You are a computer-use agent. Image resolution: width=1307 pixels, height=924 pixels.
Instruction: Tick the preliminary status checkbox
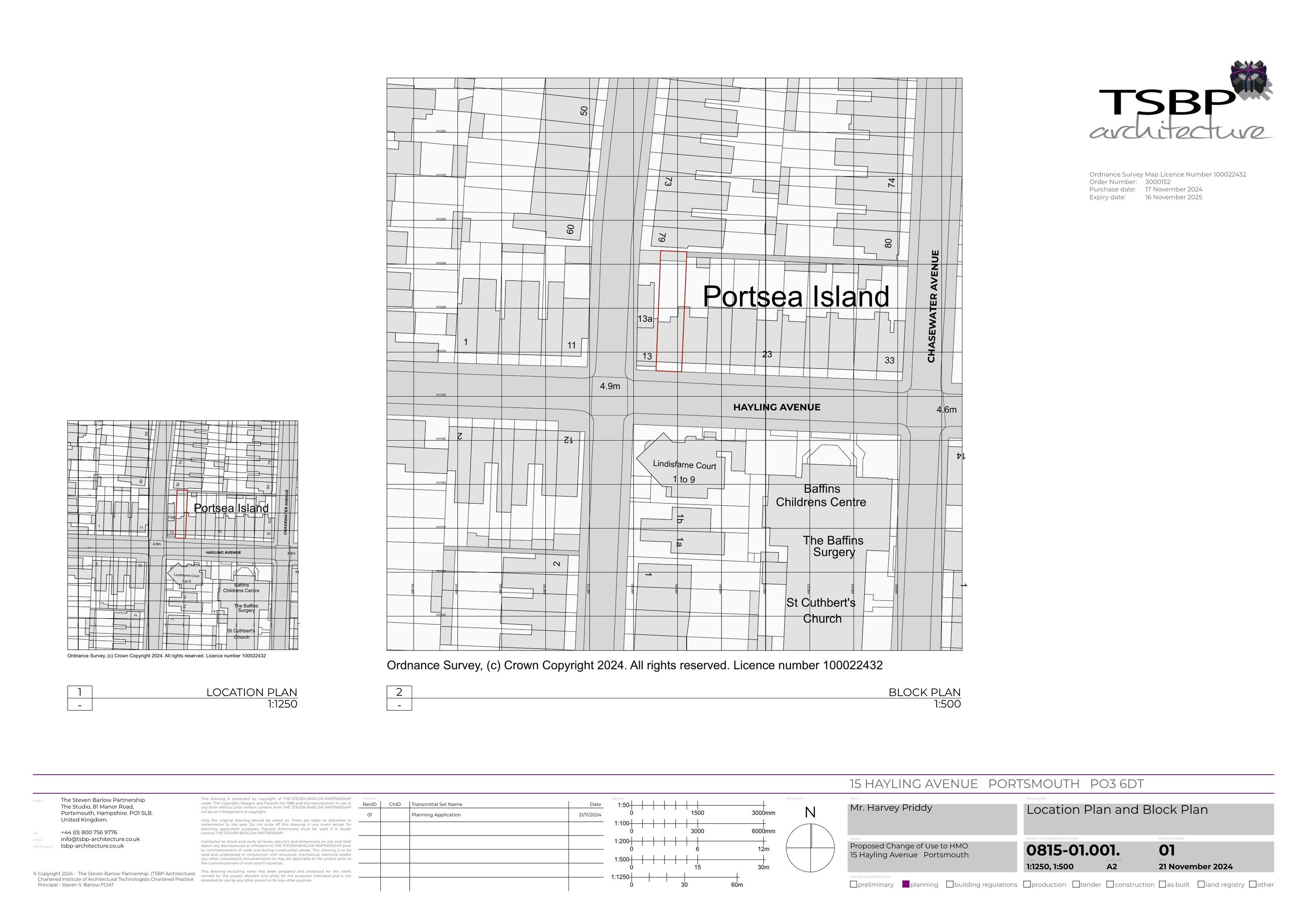[853, 884]
